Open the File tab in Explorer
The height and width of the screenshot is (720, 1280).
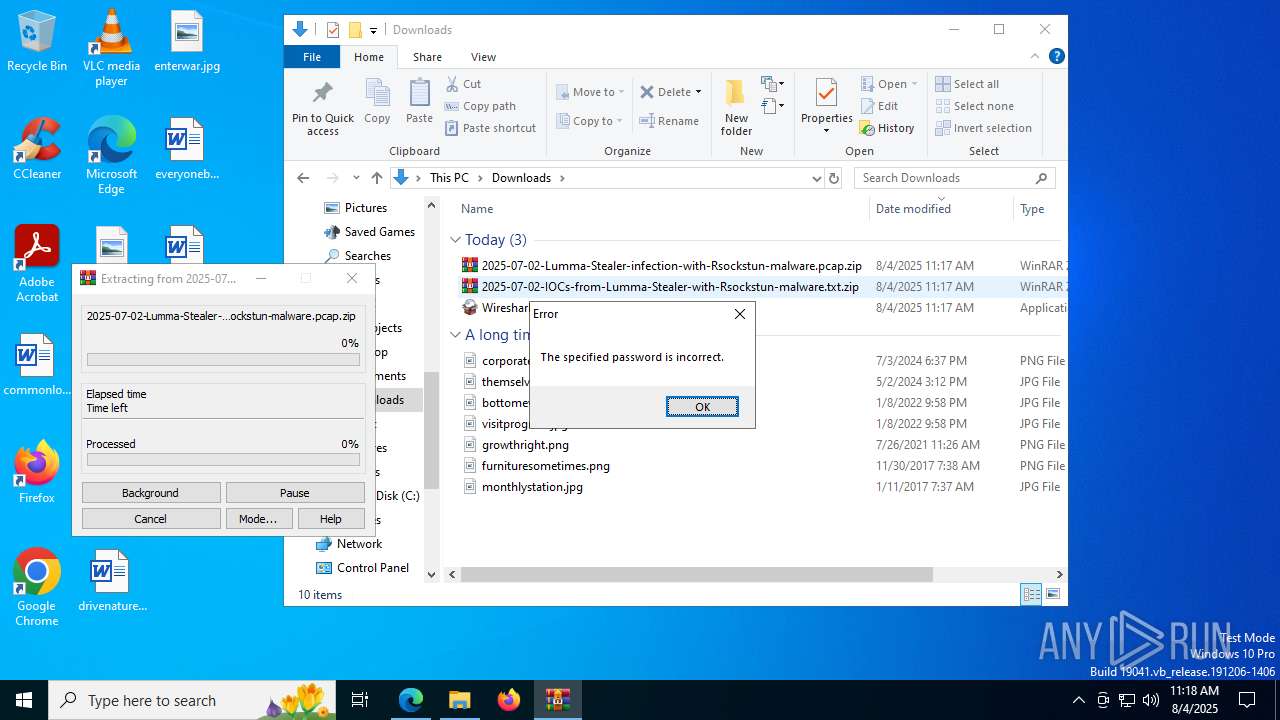[x=312, y=57]
